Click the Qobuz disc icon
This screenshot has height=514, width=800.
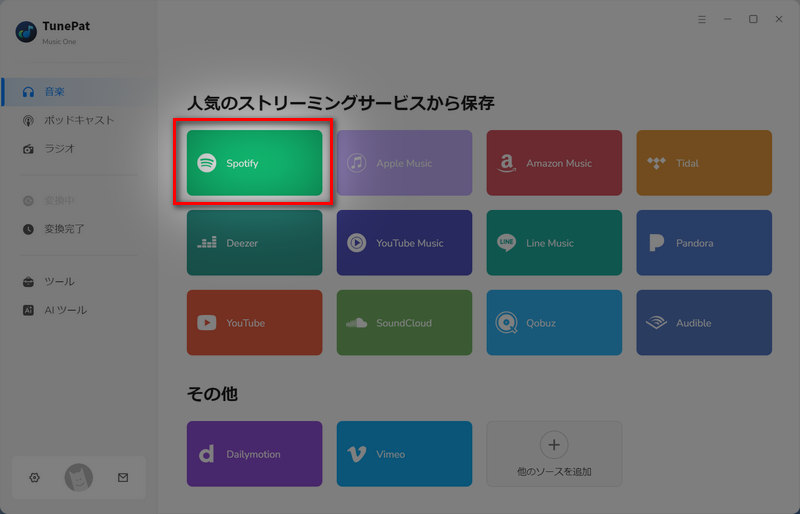(x=506, y=323)
